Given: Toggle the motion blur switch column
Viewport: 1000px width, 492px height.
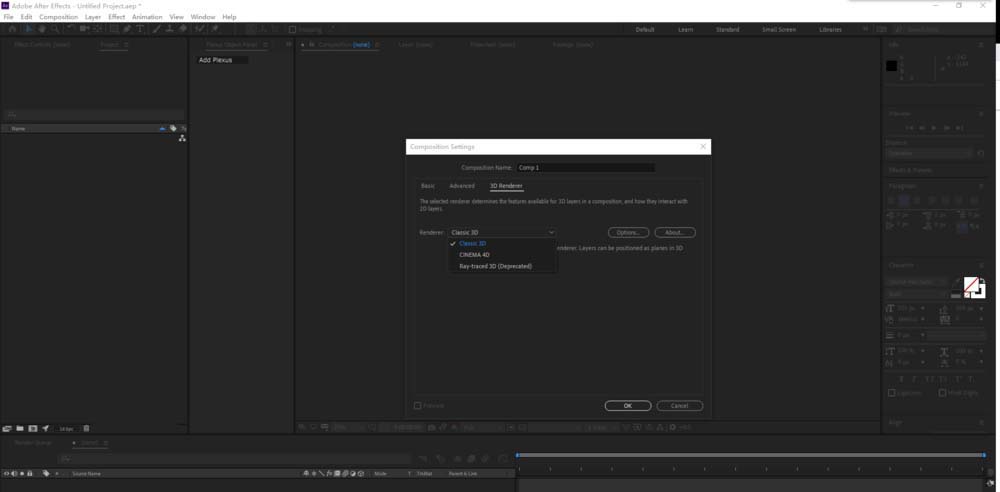Looking at the screenshot, I should (x=345, y=473).
